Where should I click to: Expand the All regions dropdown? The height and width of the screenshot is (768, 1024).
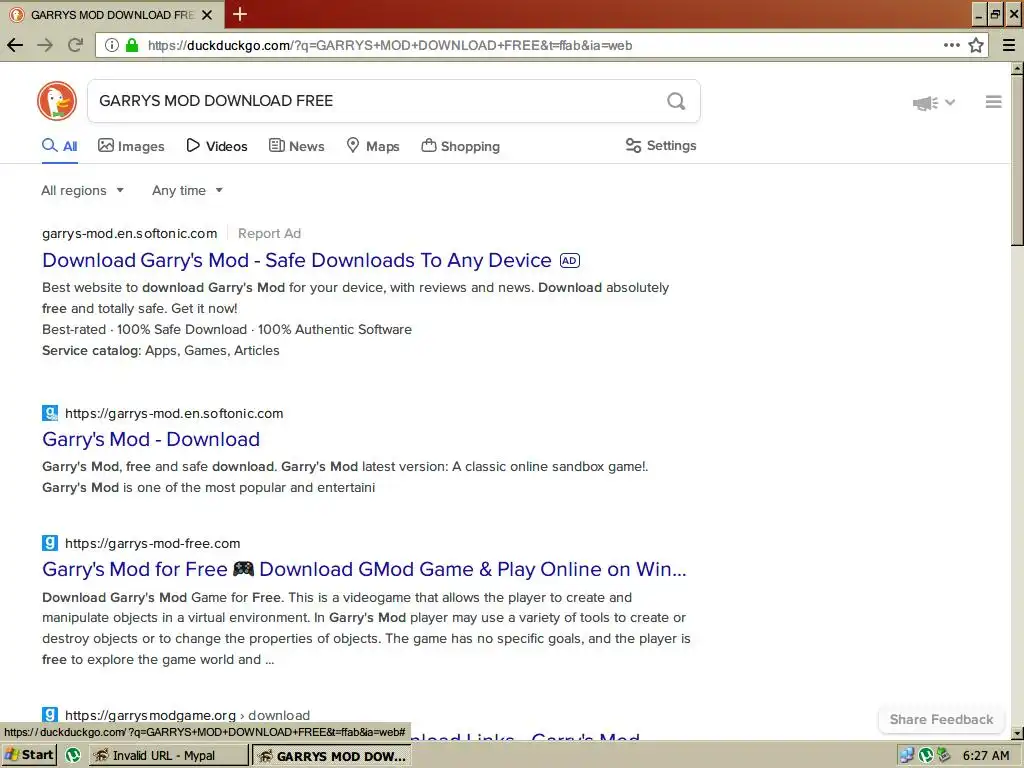click(82, 191)
